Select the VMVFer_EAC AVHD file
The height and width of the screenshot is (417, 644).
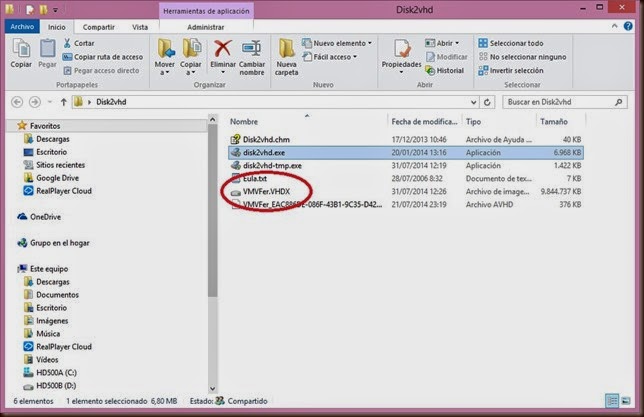406,204
